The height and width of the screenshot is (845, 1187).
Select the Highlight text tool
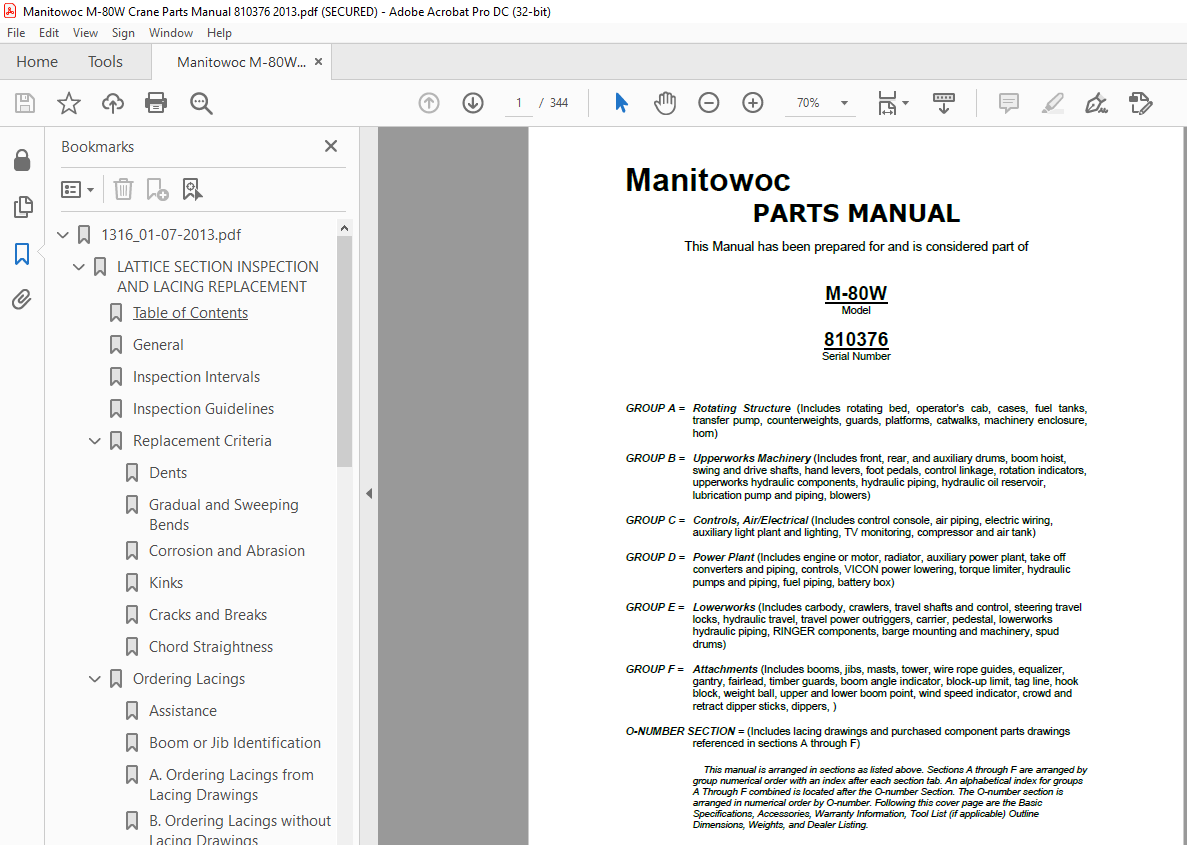pyautogui.click(x=1052, y=103)
